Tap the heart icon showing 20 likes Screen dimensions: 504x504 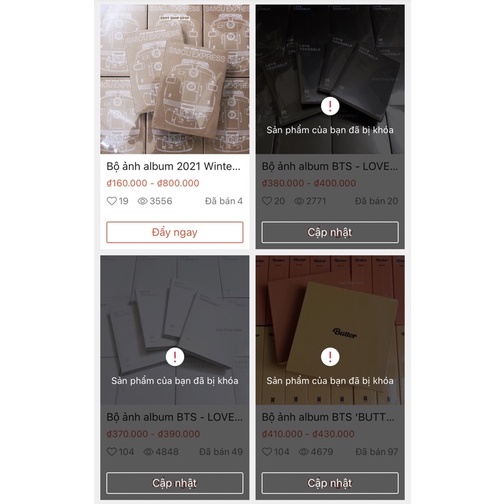point(267,201)
